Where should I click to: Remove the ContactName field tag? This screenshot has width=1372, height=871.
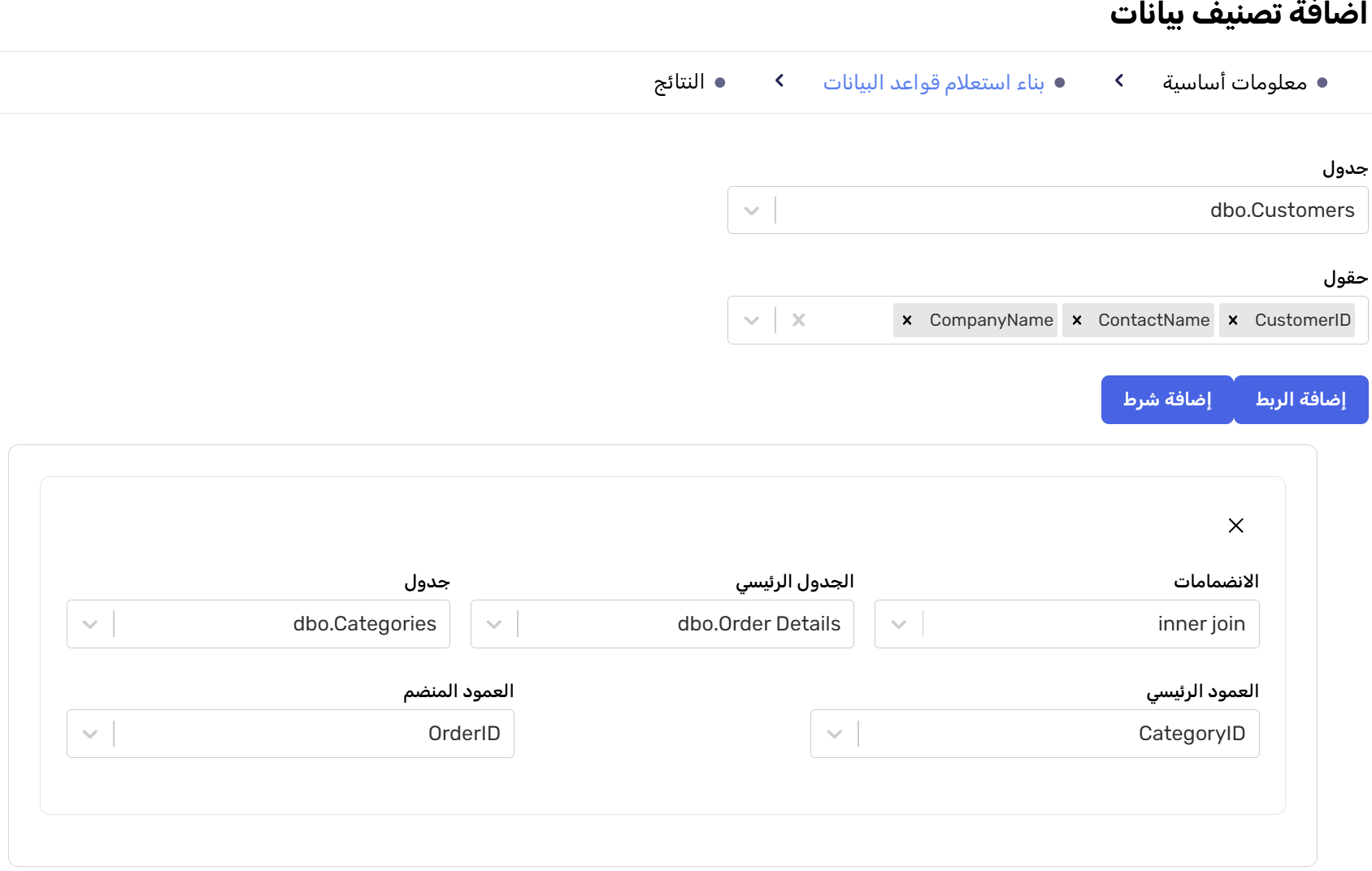tap(1077, 320)
